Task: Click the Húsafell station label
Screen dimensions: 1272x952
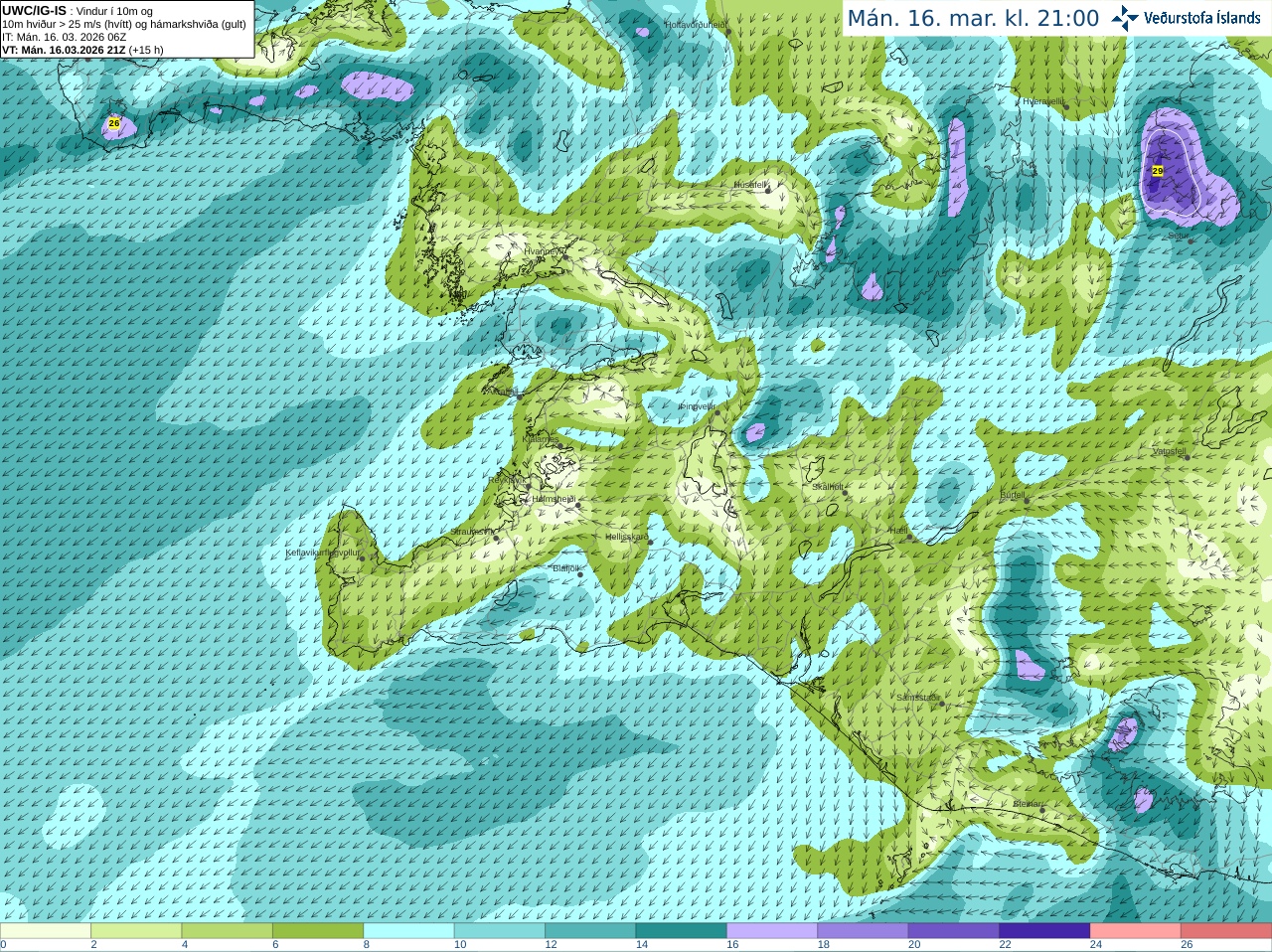Action: tap(751, 185)
